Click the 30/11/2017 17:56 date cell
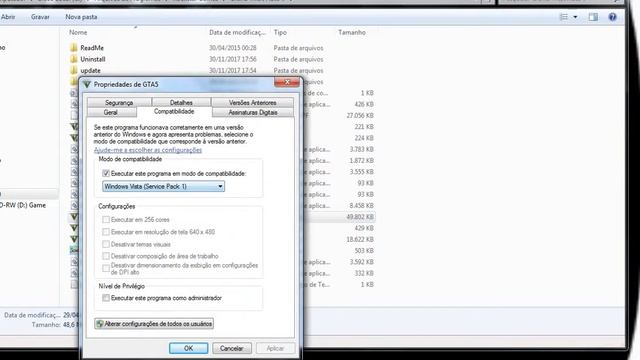 [x=233, y=59]
